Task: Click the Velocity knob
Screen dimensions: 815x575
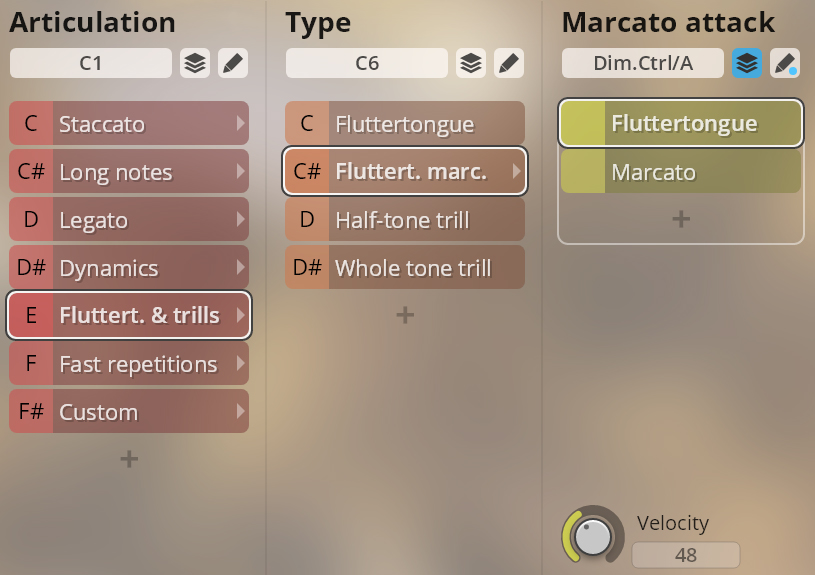Action: tap(593, 535)
